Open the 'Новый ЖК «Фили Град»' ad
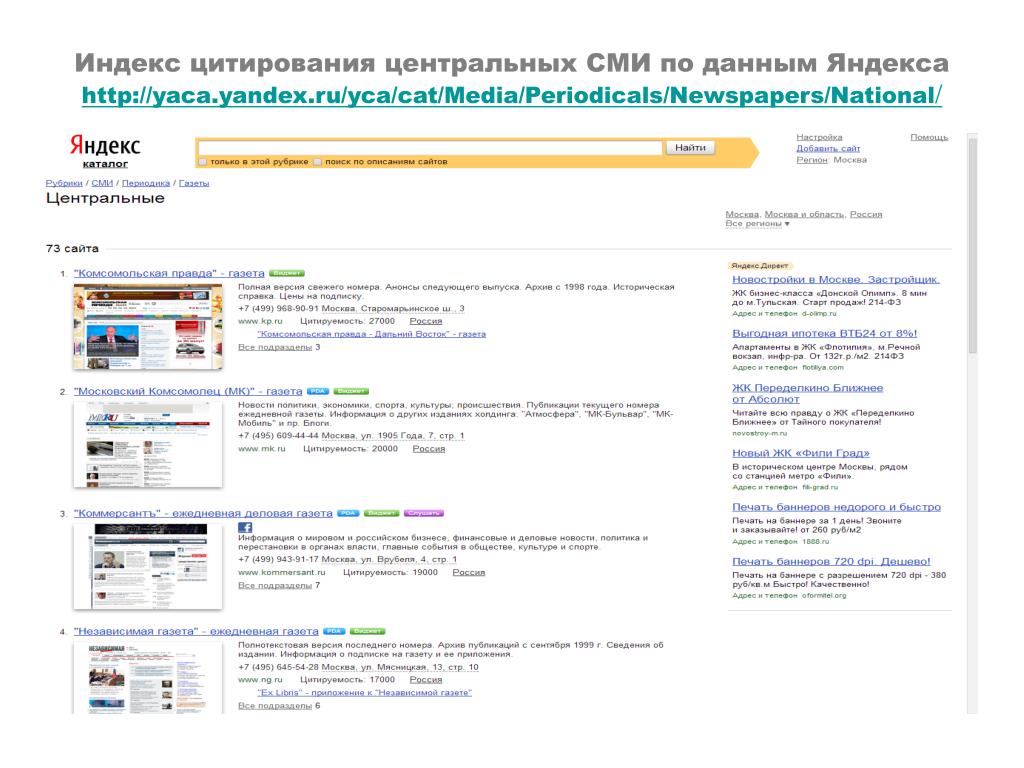Viewport: 1024px width, 768px height. [x=801, y=453]
